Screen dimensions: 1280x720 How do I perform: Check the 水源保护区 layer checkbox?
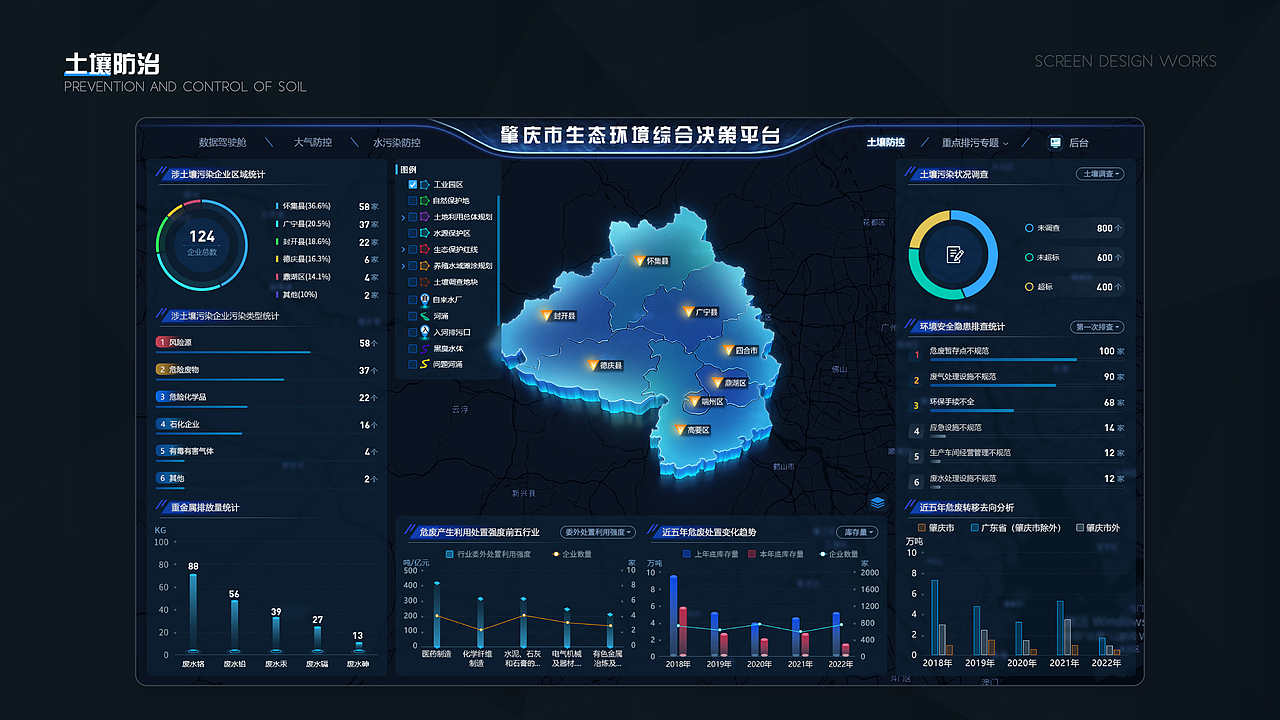pos(412,233)
